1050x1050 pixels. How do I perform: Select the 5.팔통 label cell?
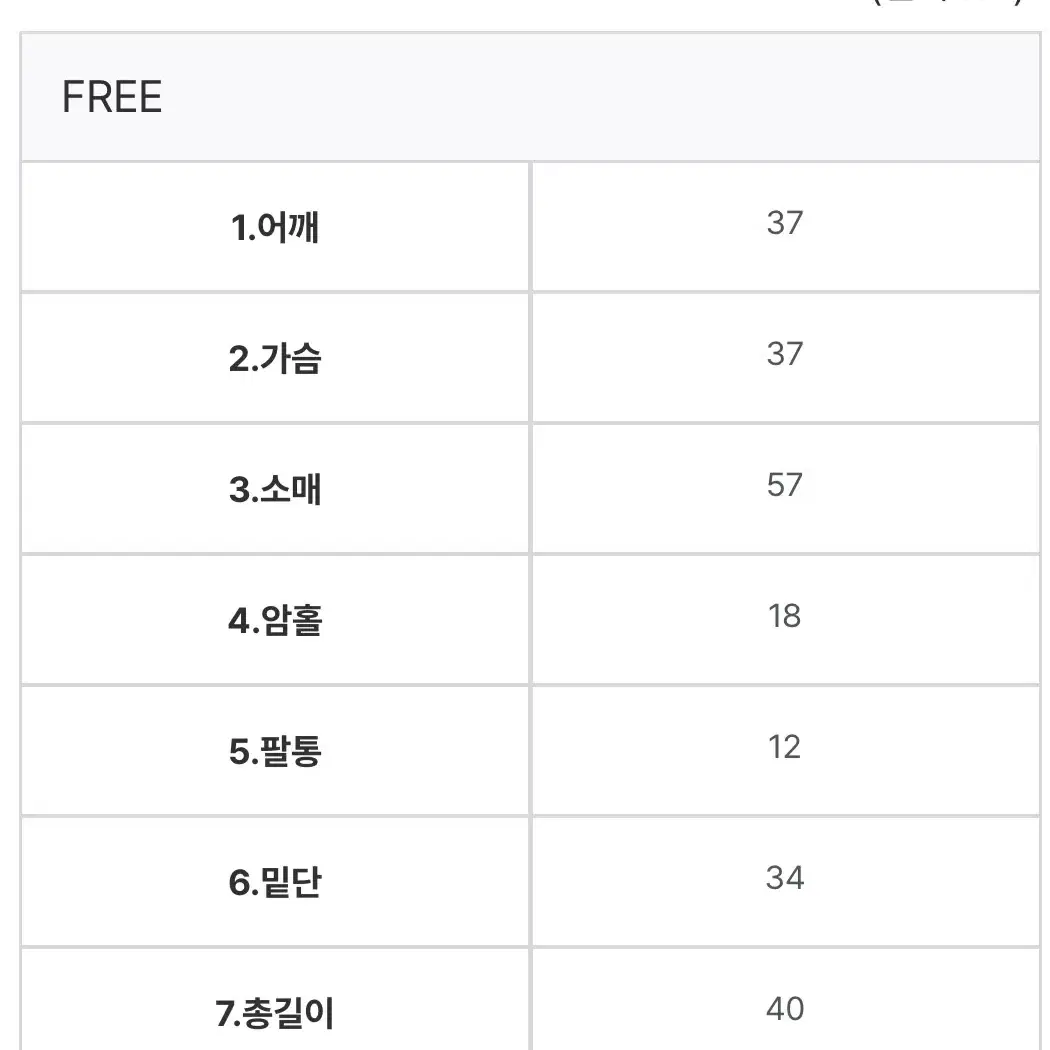[275, 751]
